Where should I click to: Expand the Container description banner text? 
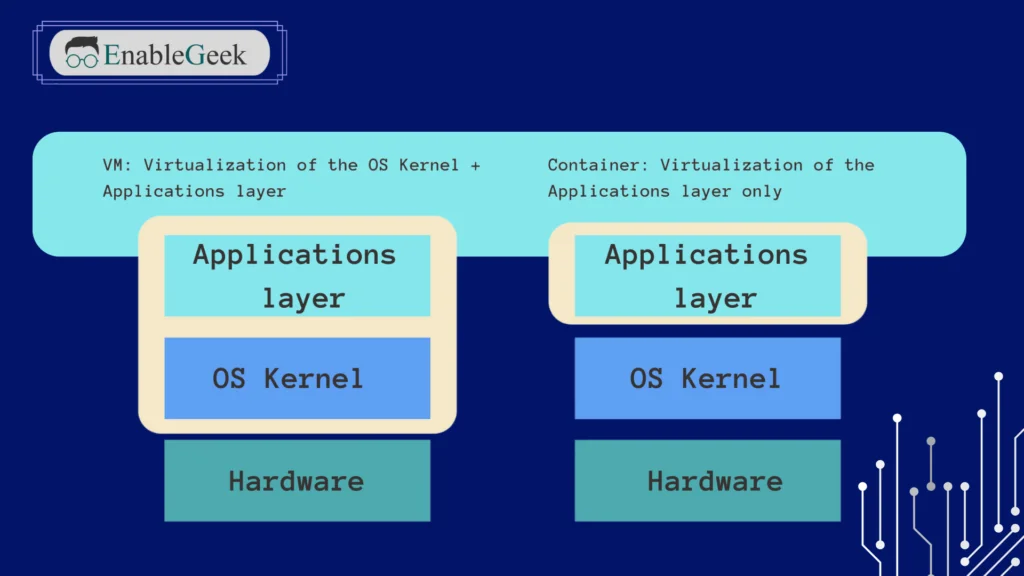click(710, 178)
